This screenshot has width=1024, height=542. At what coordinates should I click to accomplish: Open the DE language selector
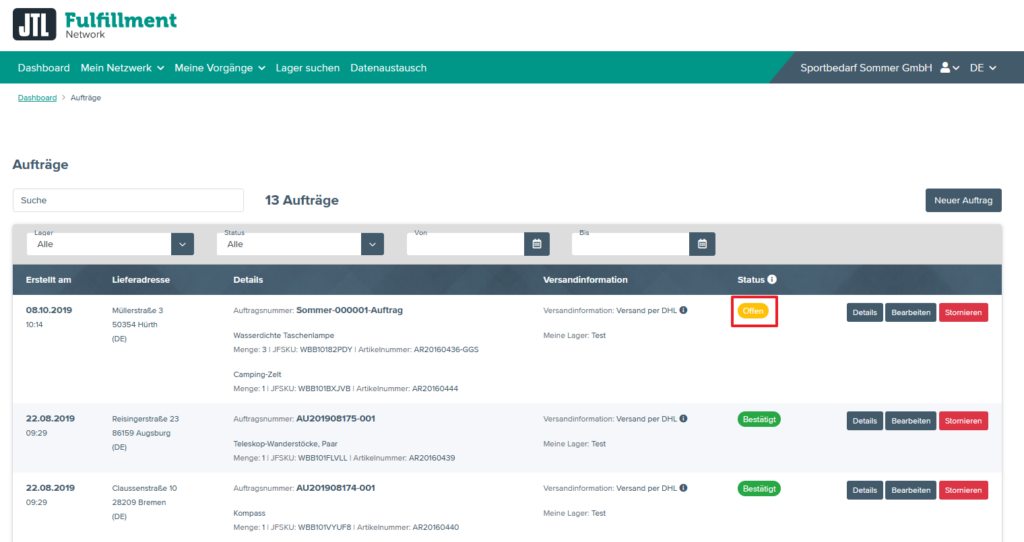[x=983, y=68]
